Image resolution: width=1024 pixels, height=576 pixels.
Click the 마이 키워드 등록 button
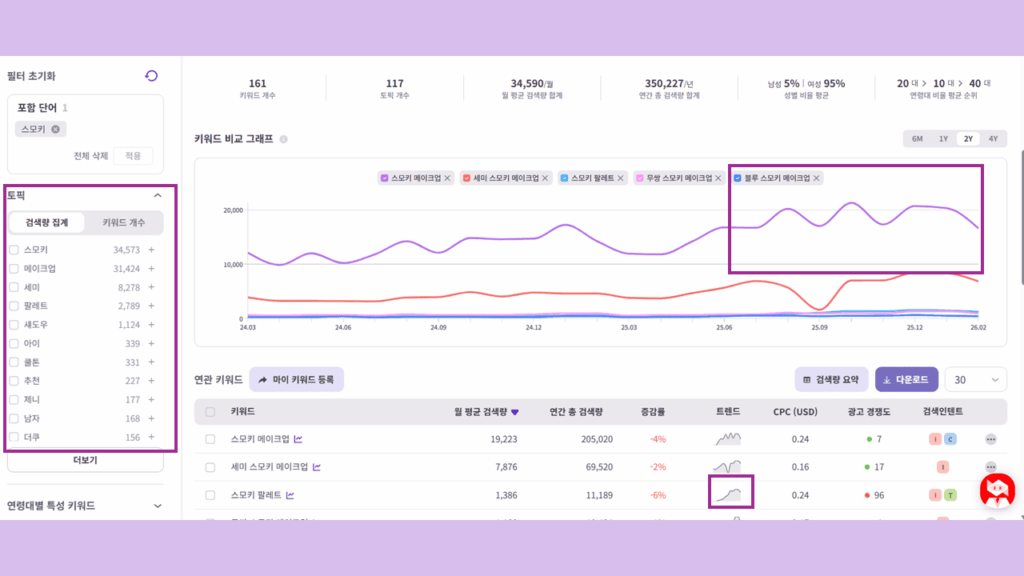click(x=296, y=380)
